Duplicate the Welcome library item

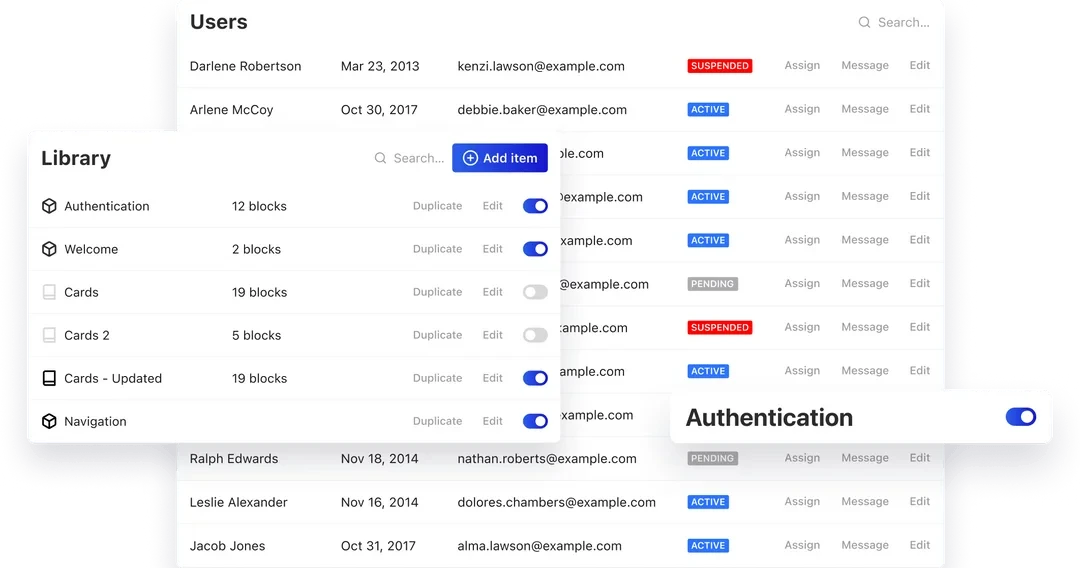437,249
